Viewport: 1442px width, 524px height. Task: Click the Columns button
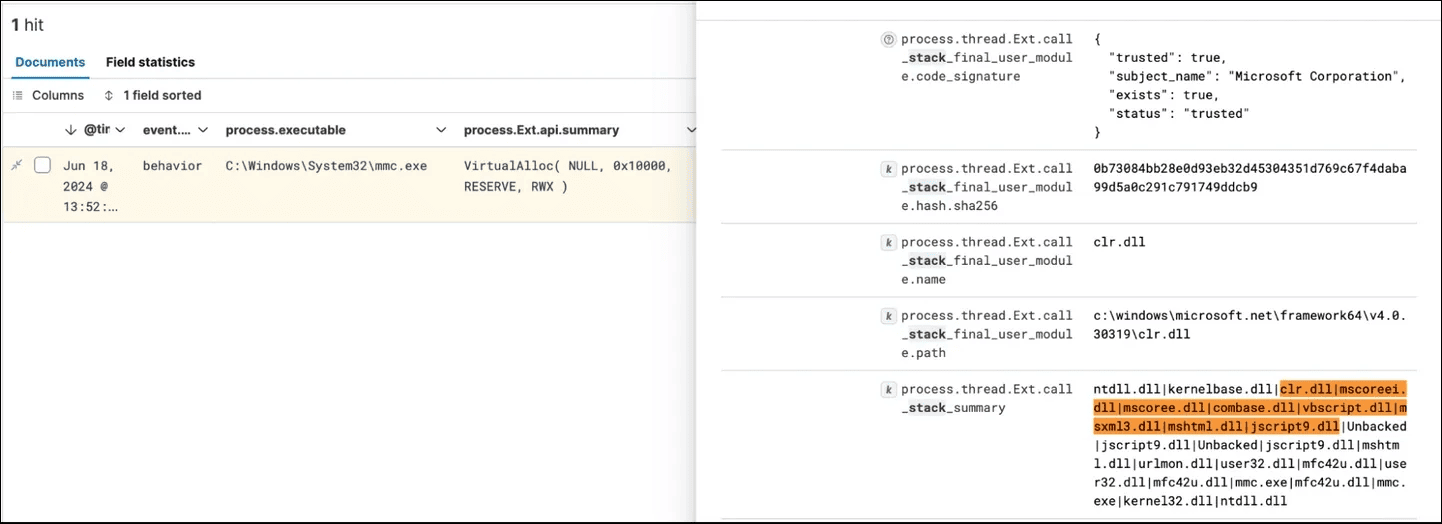pyautogui.click(x=48, y=96)
